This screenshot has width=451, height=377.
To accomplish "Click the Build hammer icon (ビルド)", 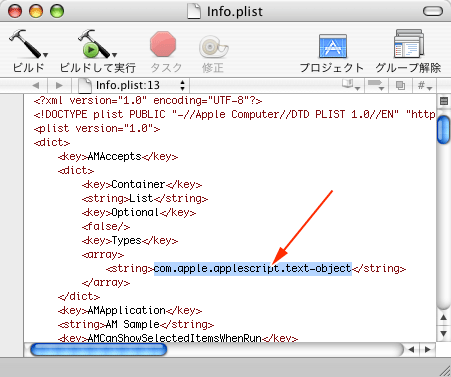I will (x=25, y=44).
